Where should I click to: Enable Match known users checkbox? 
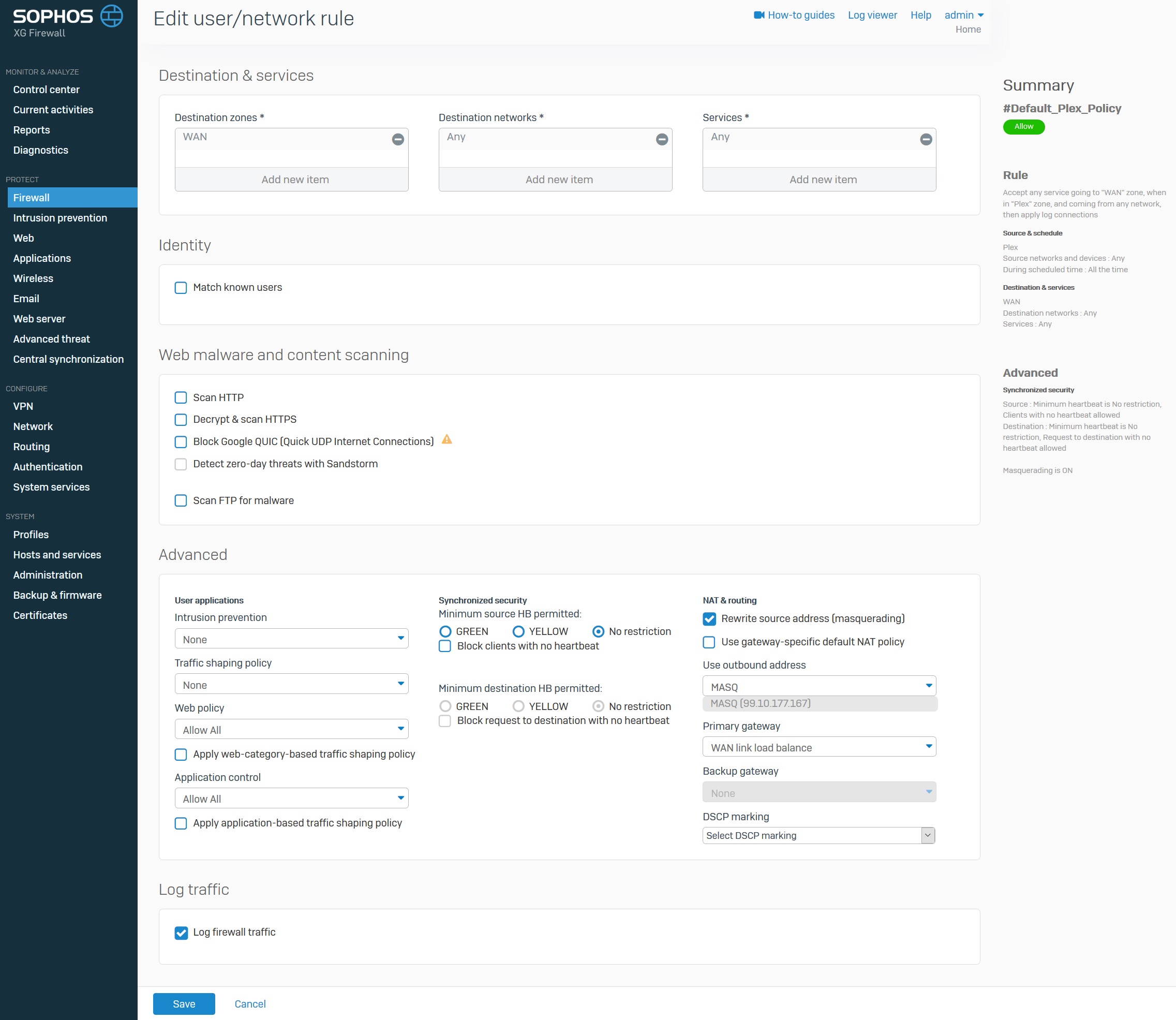[181, 287]
